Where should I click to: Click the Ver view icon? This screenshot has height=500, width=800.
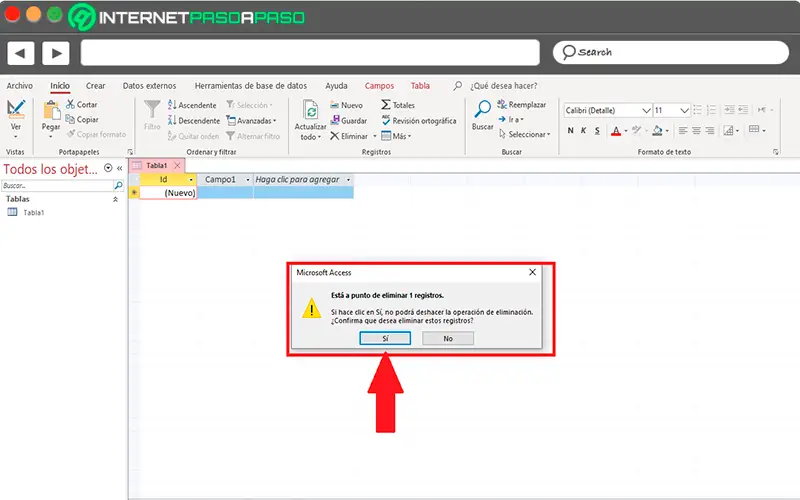point(16,108)
